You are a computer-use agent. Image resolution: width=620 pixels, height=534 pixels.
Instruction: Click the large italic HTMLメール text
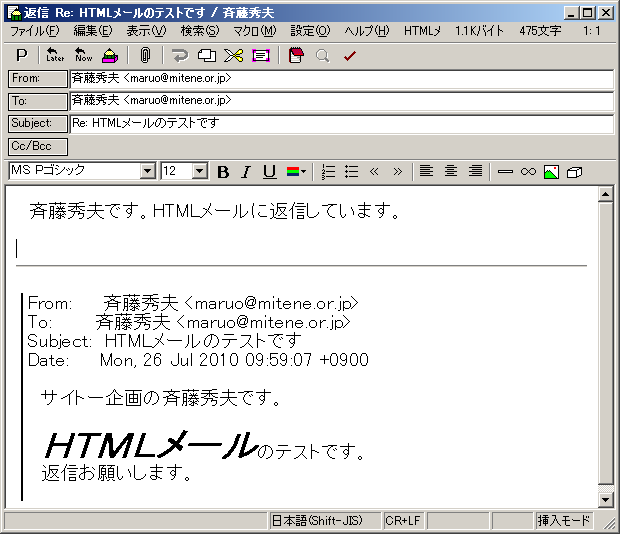point(151,445)
